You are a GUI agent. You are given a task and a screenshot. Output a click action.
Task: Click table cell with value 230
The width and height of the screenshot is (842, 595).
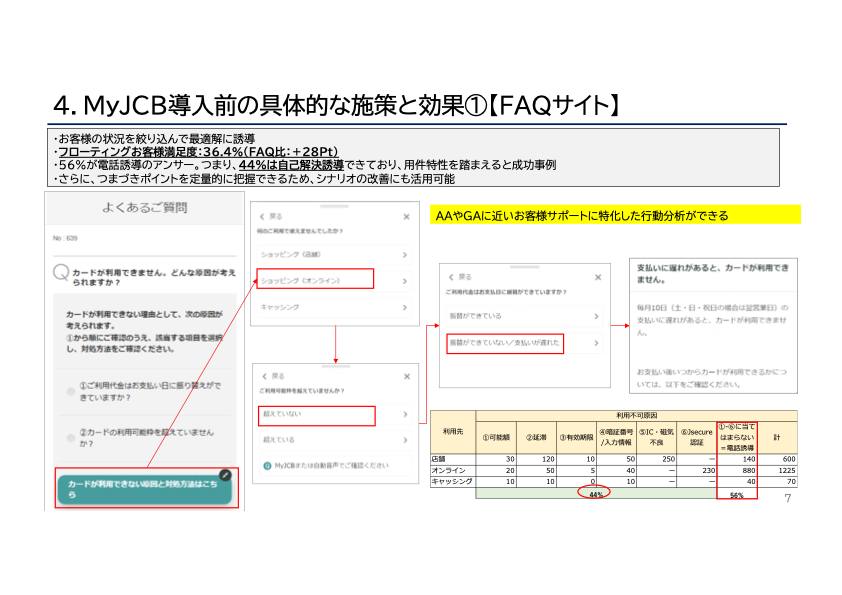click(x=696, y=470)
